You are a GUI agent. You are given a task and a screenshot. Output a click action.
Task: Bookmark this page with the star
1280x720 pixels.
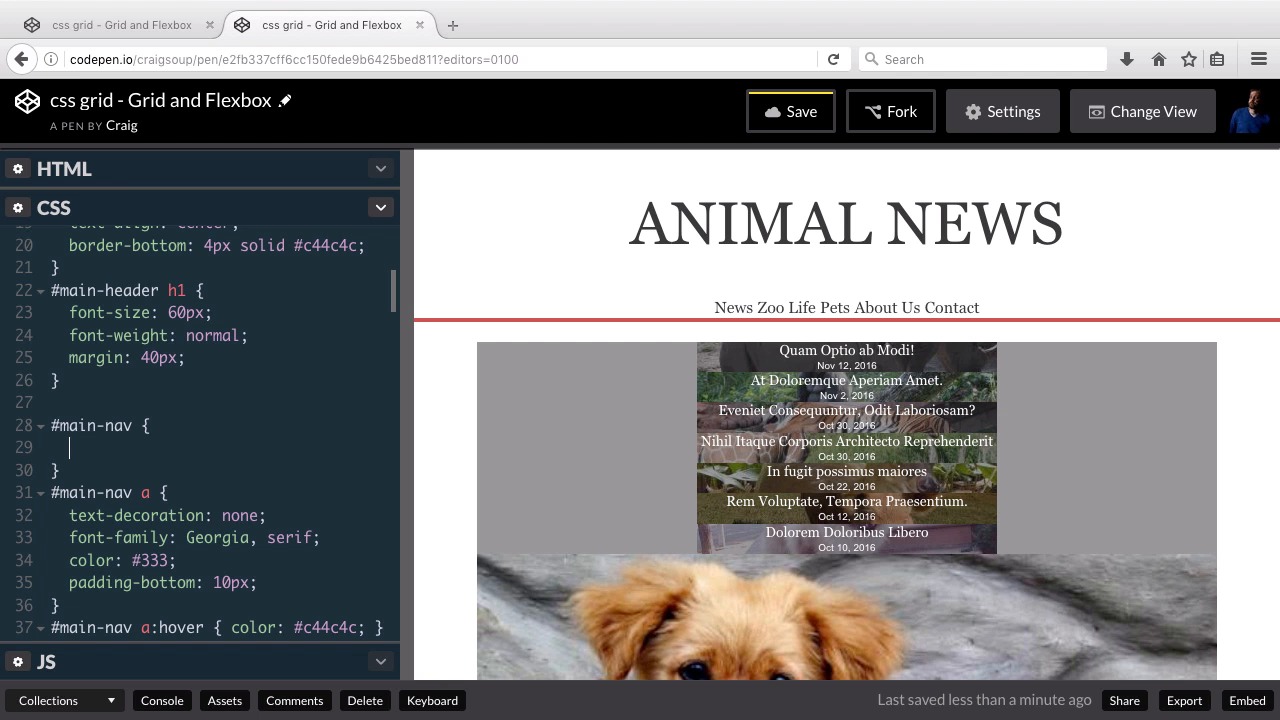point(1188,59)
